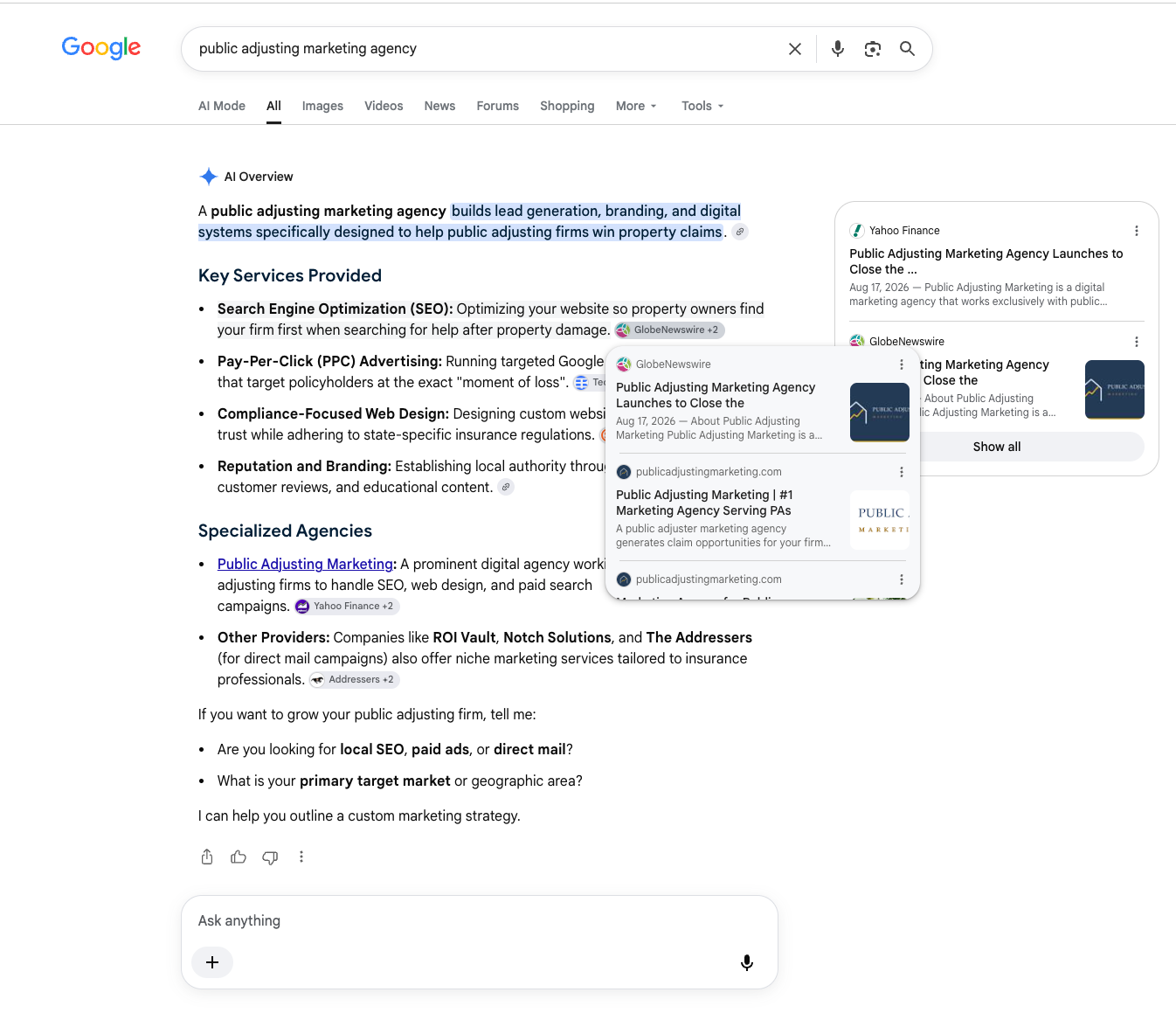Switch to the Shopping tab
The height and width of the screenshot is (1013, 1176).
[x=567, y=106]
